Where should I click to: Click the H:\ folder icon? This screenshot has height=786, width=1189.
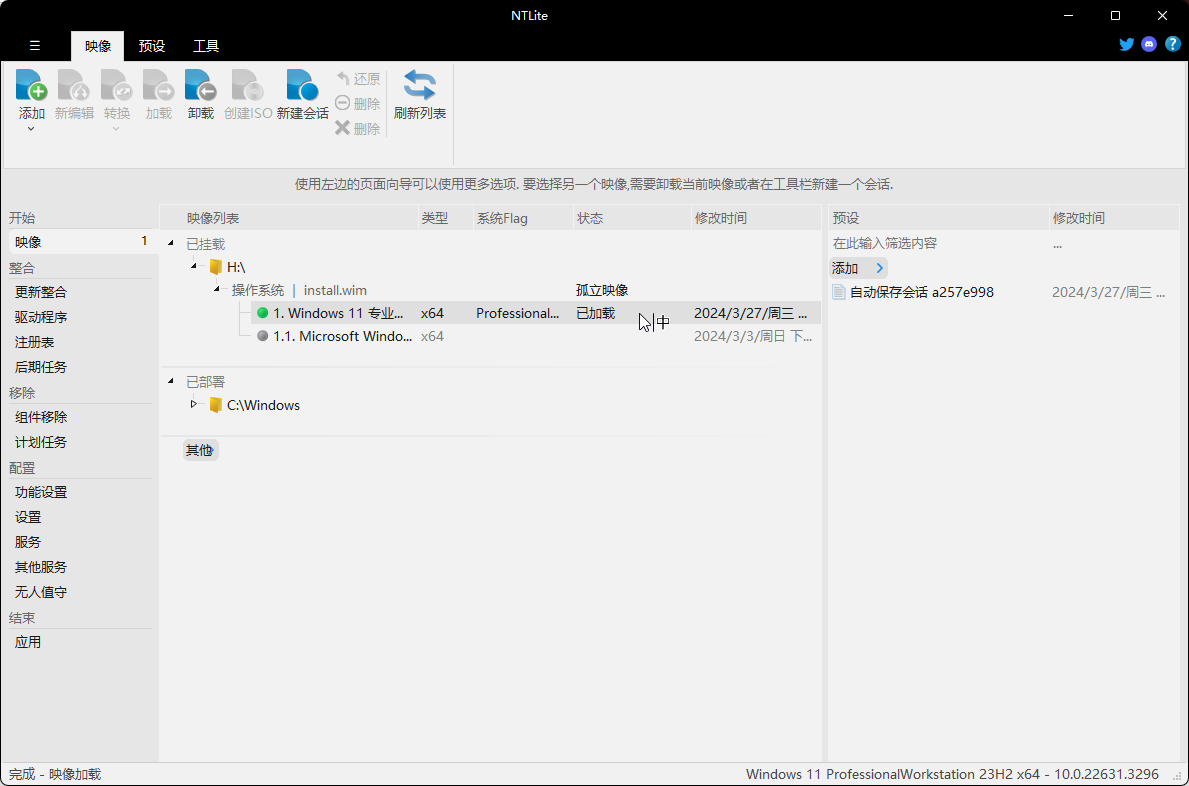(216, 267)
